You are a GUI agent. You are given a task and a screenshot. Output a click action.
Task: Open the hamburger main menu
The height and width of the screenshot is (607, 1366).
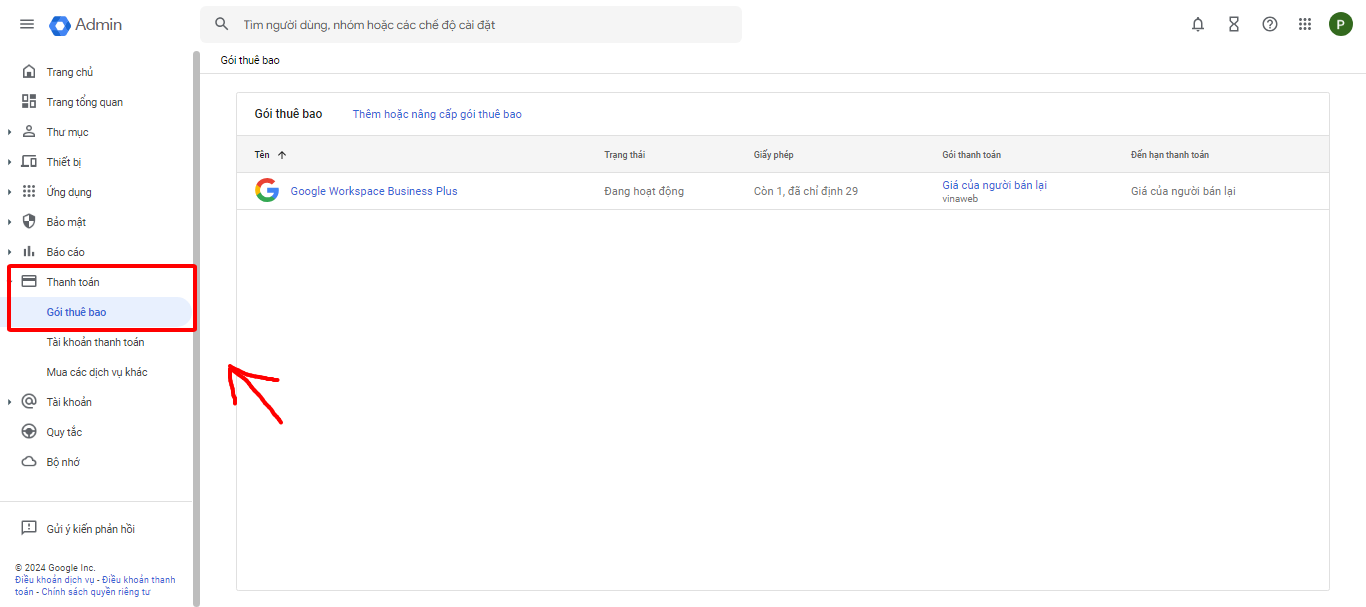coord(27,24)
